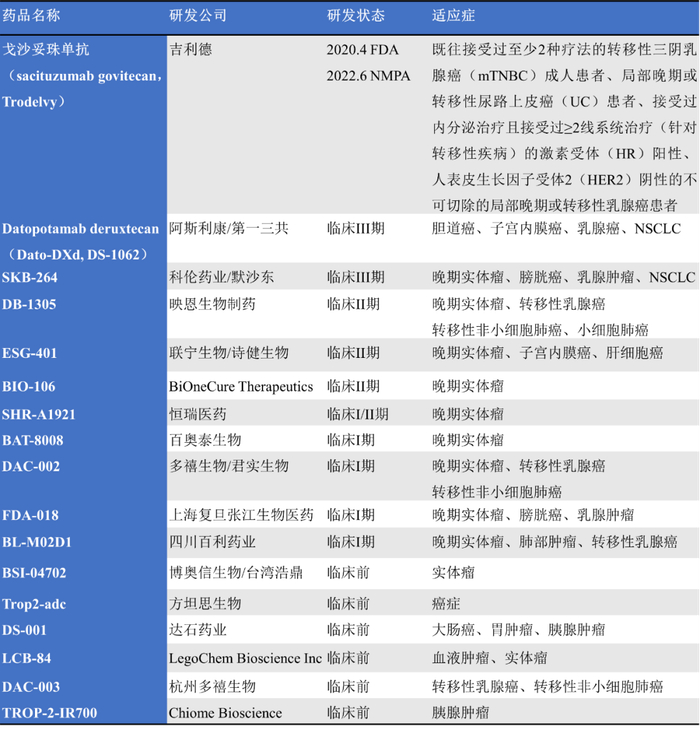Select the BL-M02D1 drug name
700x730 pixels.
[x=37, y=542]
